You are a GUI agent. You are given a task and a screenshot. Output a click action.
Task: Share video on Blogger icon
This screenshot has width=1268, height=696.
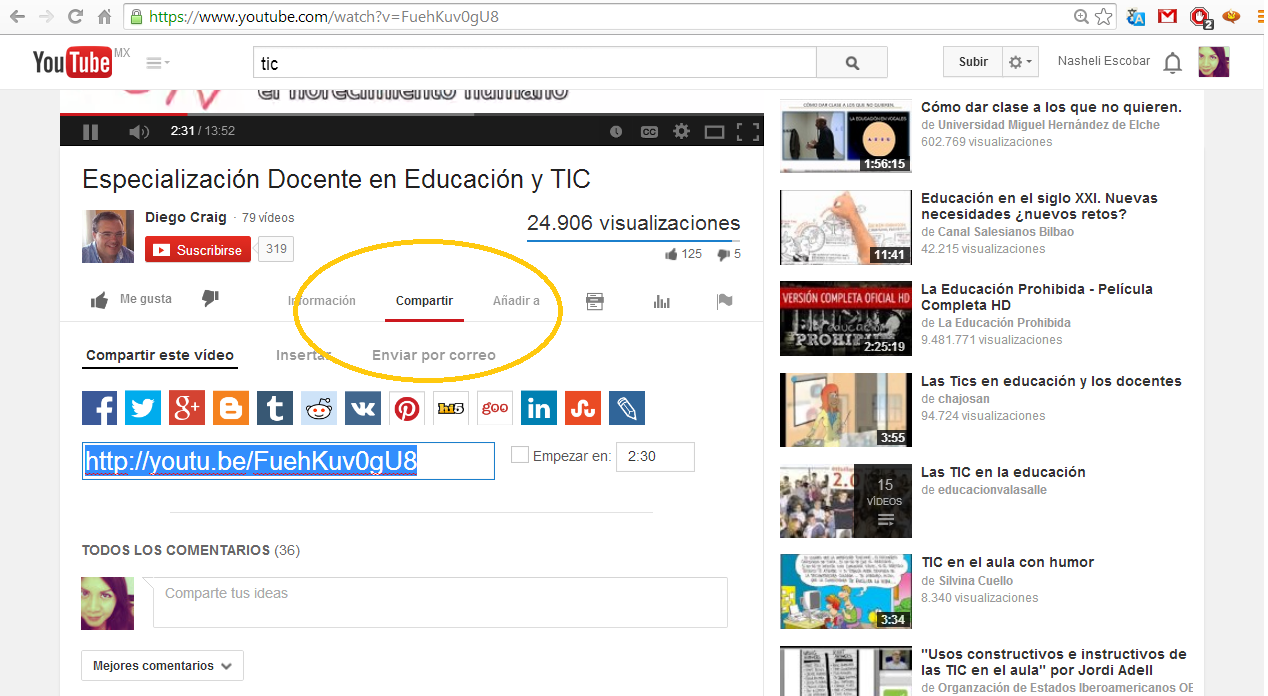(x=231, y=408)
